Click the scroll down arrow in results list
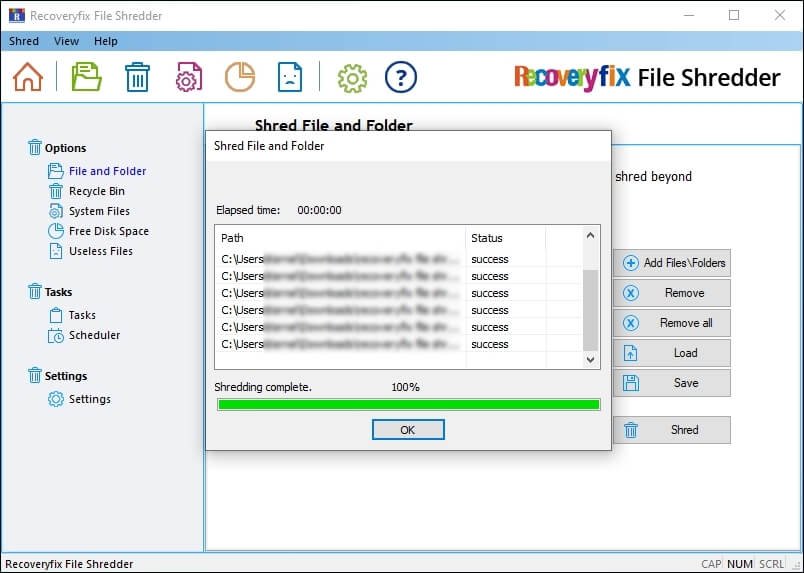Screen dimensions: 804x573 590,359
